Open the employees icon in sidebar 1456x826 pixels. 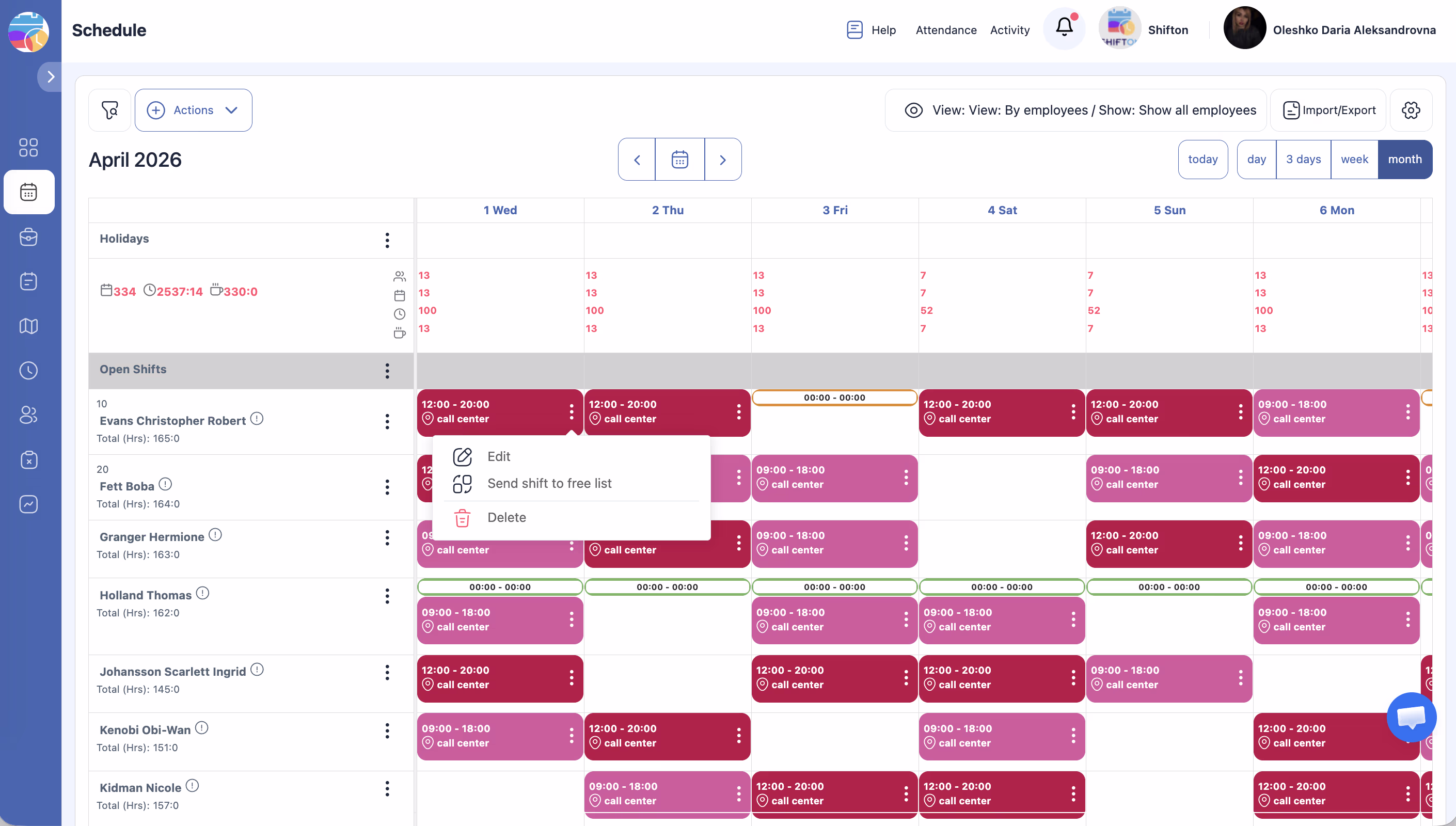coord(28,415)
